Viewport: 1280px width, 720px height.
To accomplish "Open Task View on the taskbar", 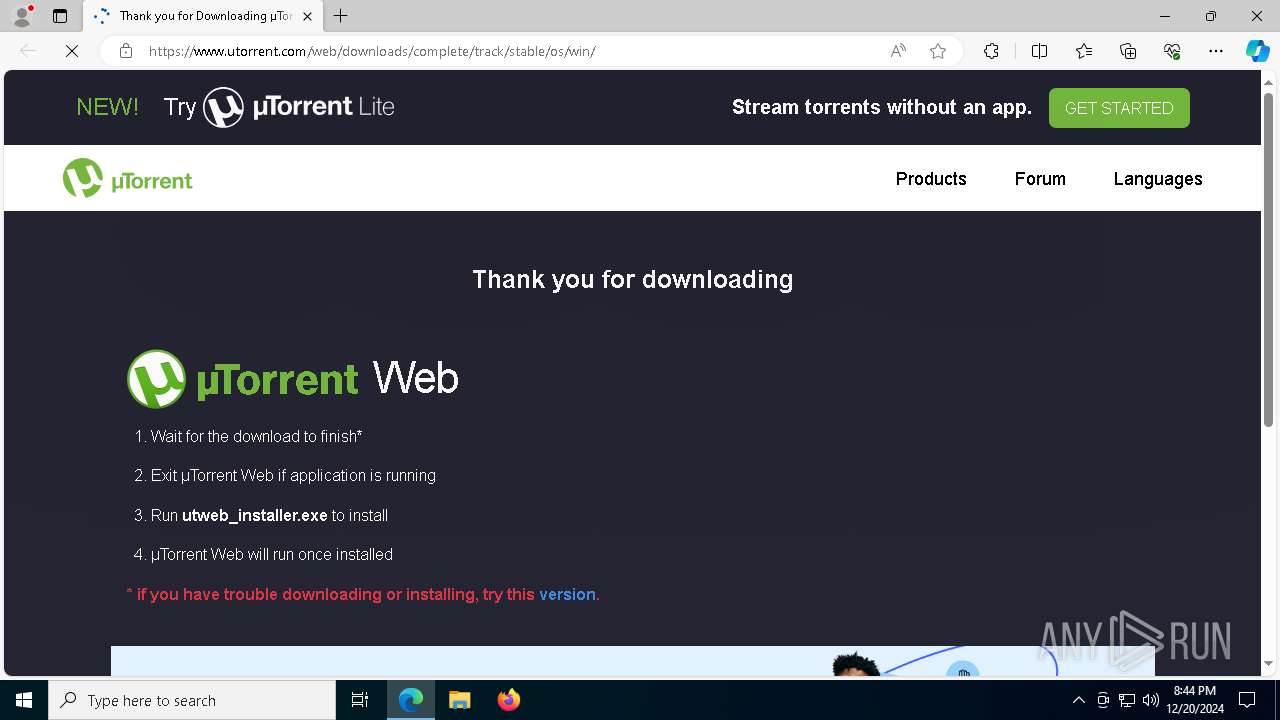I will pos(360,700).
